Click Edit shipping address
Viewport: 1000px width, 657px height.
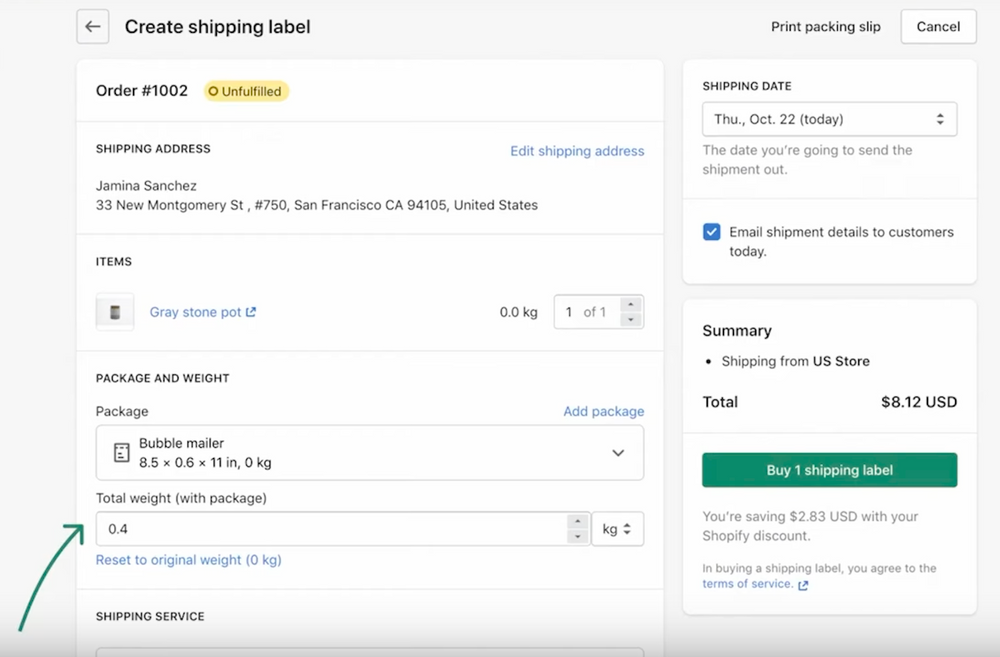point(577,151)
